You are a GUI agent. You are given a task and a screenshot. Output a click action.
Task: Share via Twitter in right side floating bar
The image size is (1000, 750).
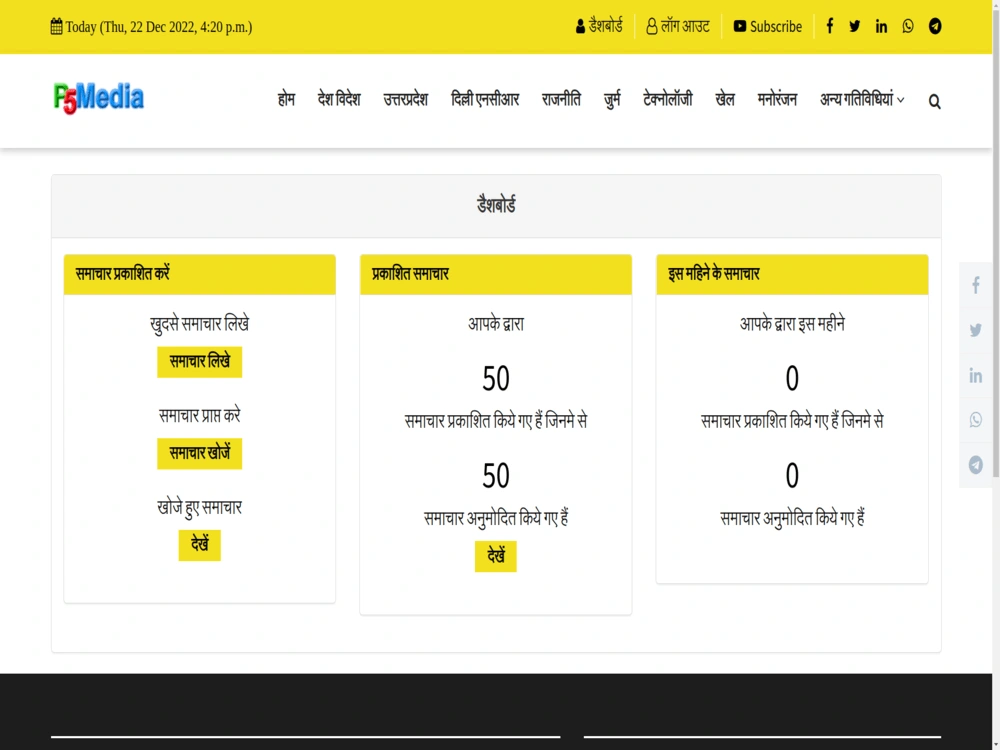975,330
